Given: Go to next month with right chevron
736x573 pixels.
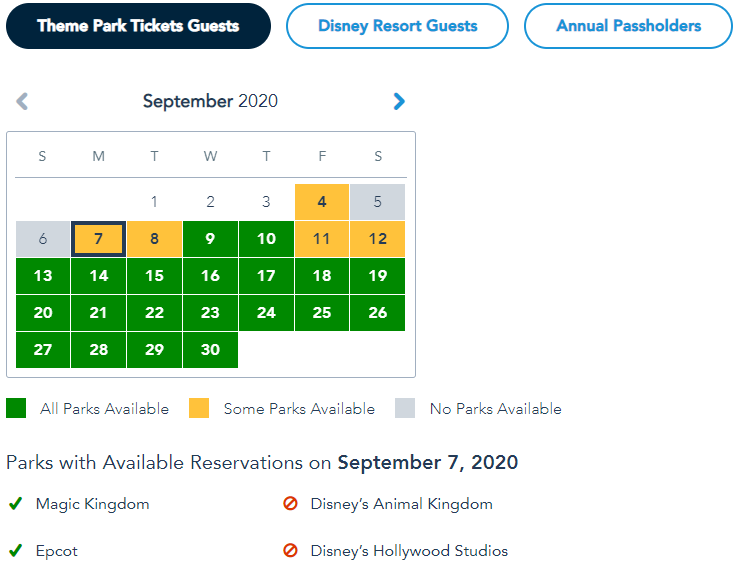Looking at the screenshot, I should pyautogui.click(x=399, y=101).
